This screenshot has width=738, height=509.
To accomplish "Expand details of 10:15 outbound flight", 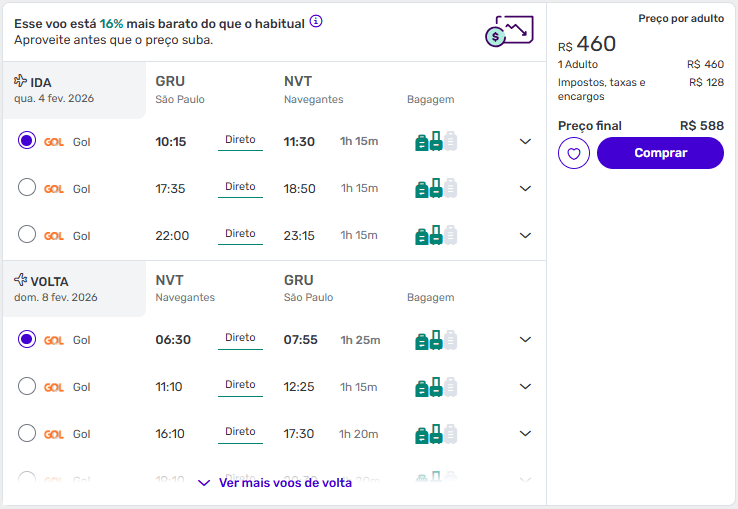I will (x=525, y=141).
